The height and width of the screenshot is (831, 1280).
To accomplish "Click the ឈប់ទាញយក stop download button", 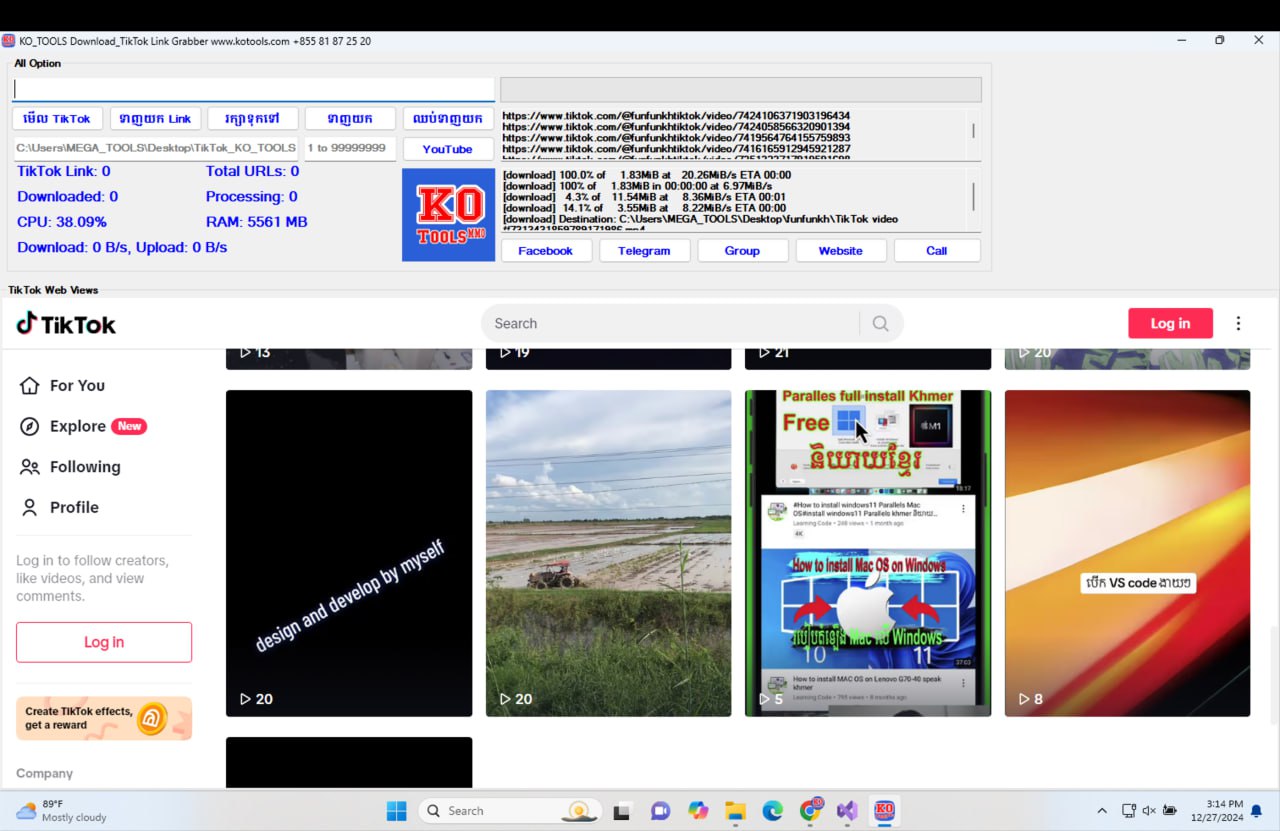I will 447,119.
